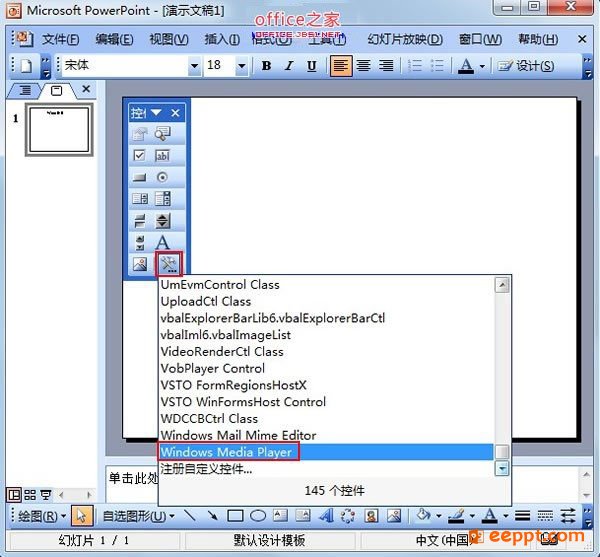The width and height of the screenshot is (600, 557).
Task: Click the font size 18 field
Action: coord(220,66)
